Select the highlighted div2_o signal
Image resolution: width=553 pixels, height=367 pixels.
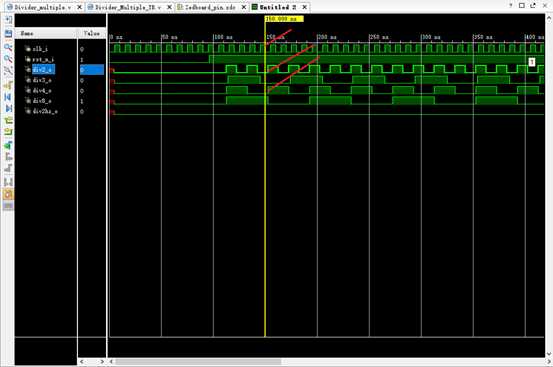pos(43,69)
